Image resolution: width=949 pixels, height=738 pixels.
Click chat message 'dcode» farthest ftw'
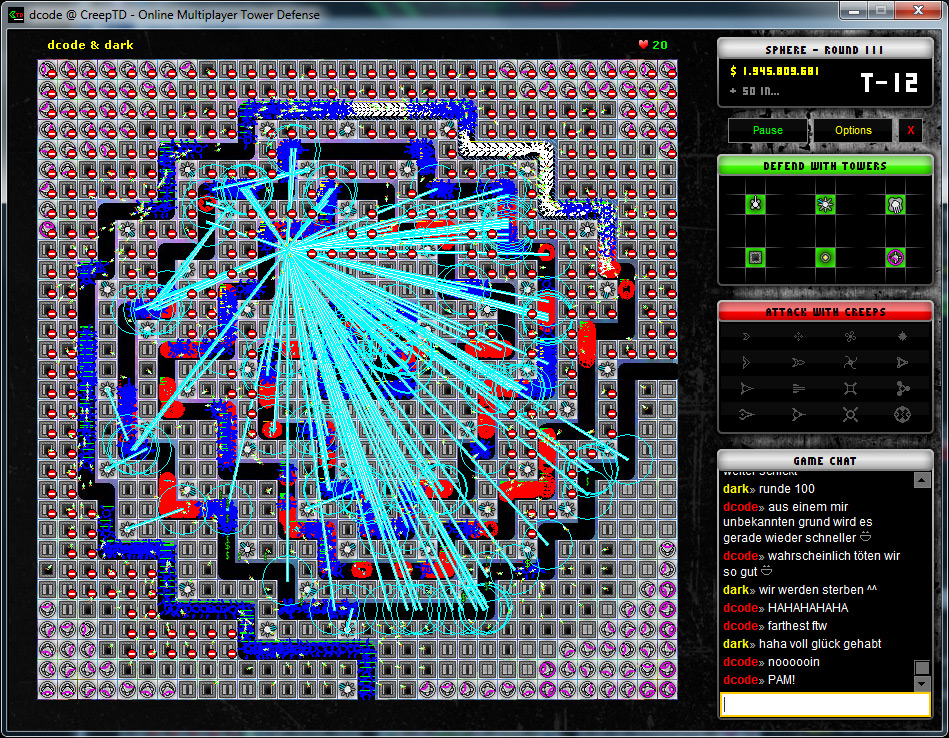[x=775, y=626]
